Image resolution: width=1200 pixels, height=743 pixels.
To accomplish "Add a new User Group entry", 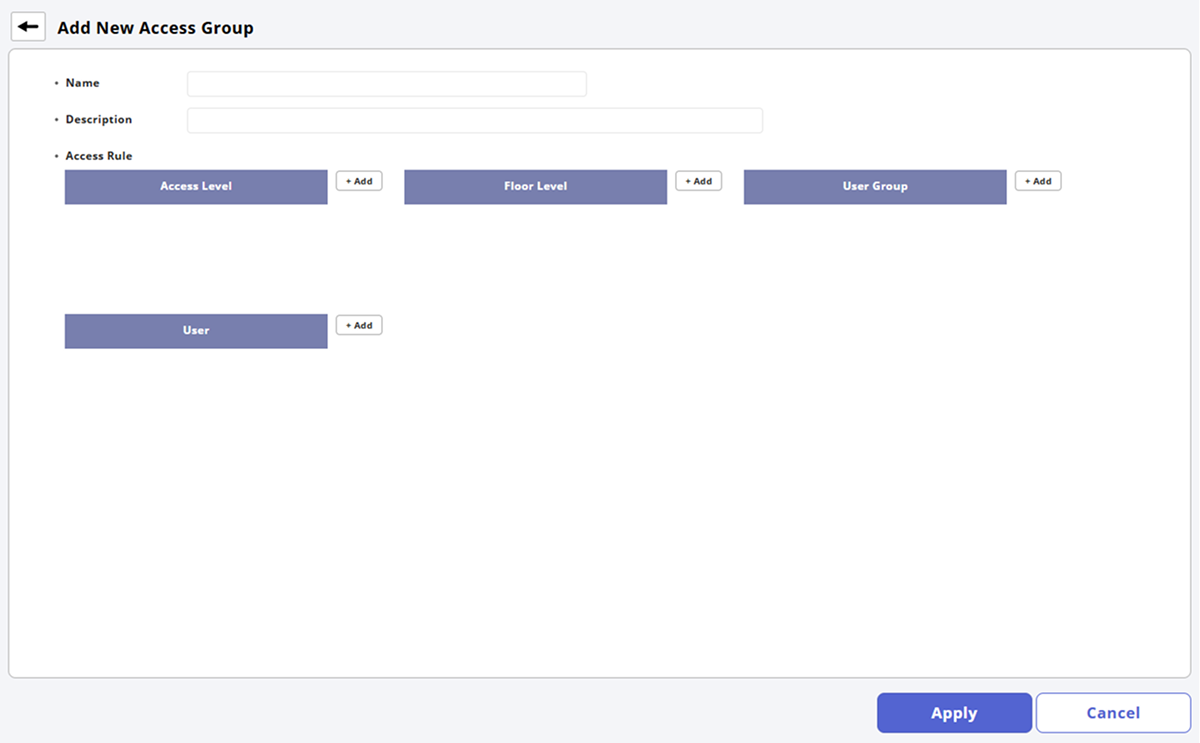I will [x=1037, y=181].
